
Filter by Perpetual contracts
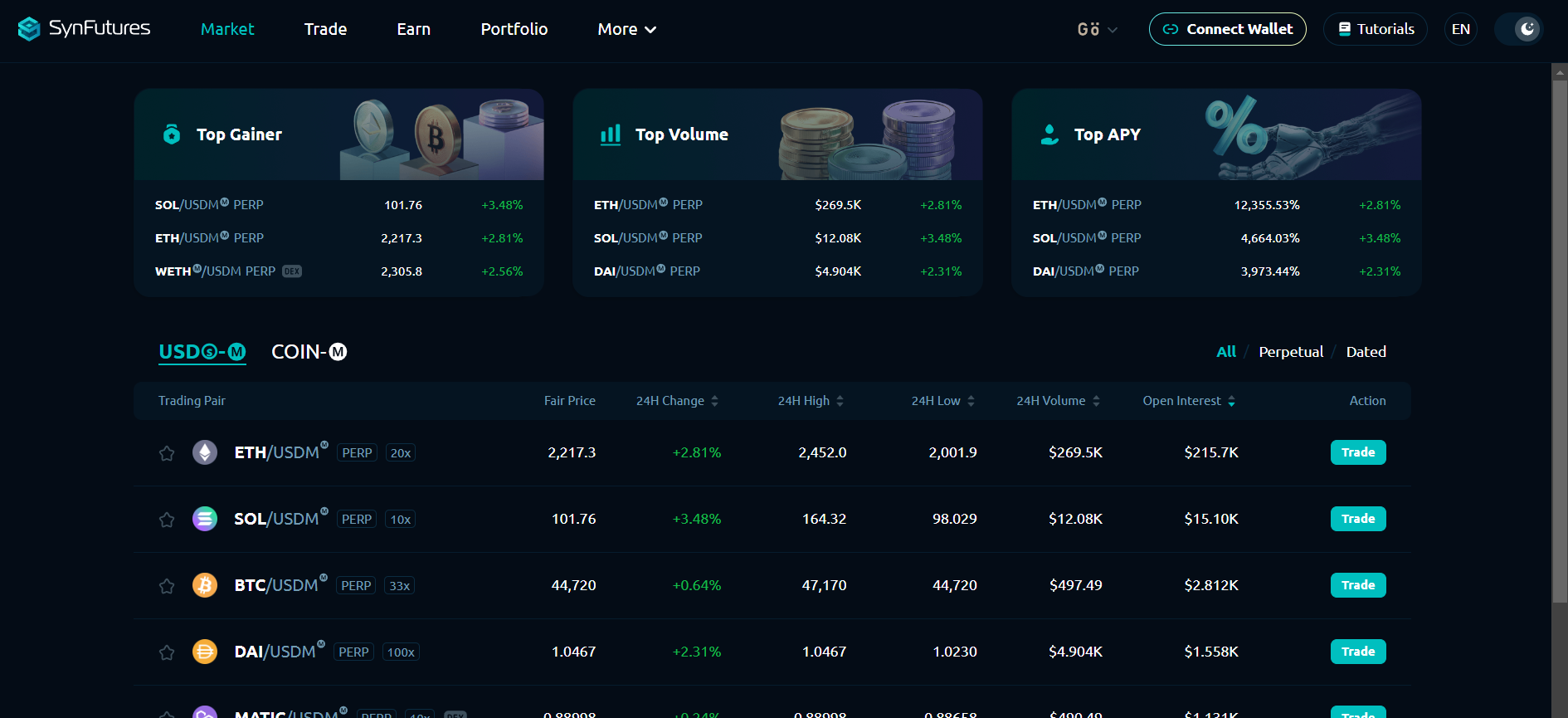point(1291,352)
